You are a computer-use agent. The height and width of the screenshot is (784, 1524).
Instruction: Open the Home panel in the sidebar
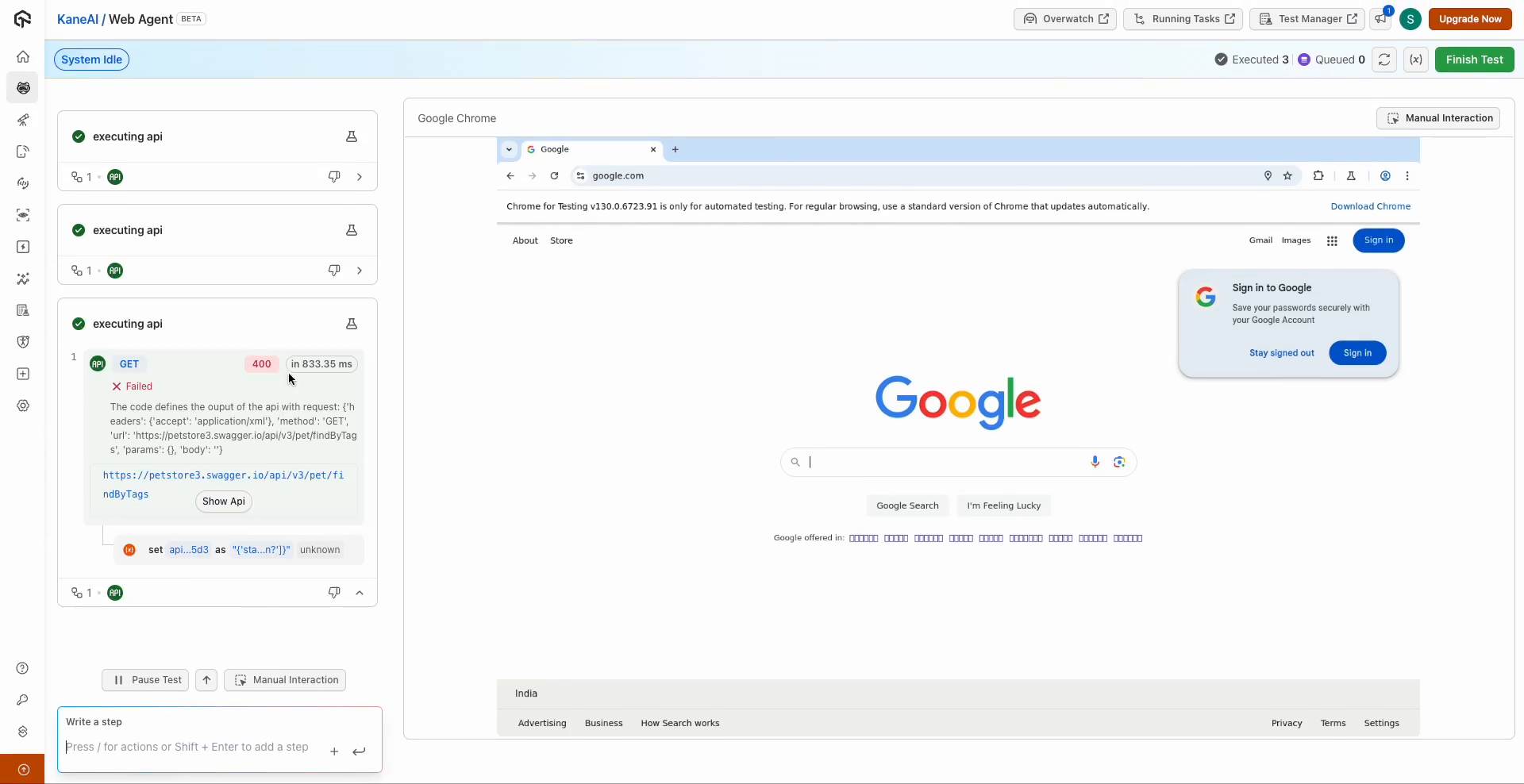(x=23, y=56)
